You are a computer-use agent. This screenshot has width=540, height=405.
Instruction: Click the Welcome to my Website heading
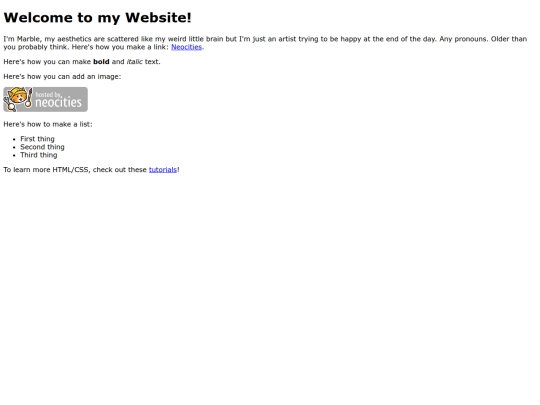pyautogui.click(x=97, y=18)
